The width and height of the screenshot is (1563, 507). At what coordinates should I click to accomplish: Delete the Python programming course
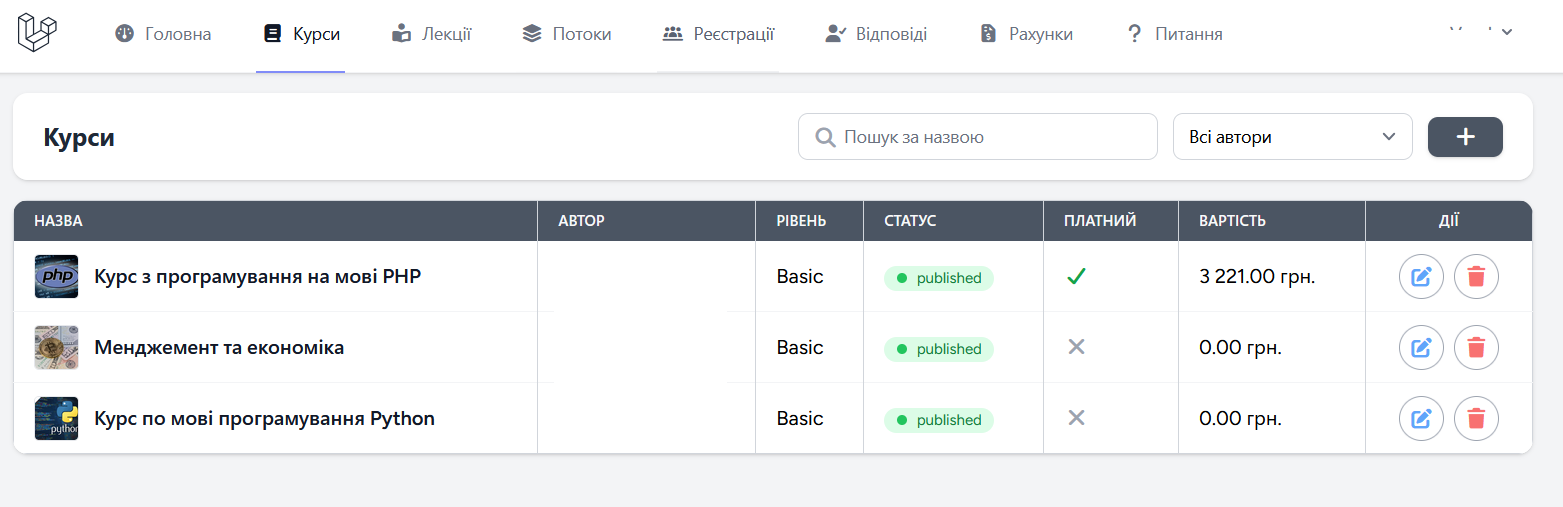pos(1476,418)
